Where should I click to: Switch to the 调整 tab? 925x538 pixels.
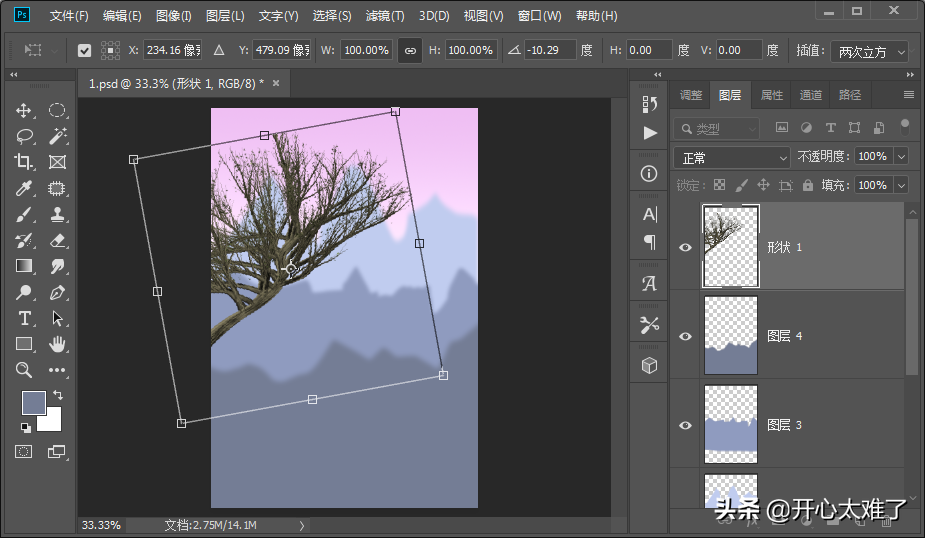tap(691, 95)
